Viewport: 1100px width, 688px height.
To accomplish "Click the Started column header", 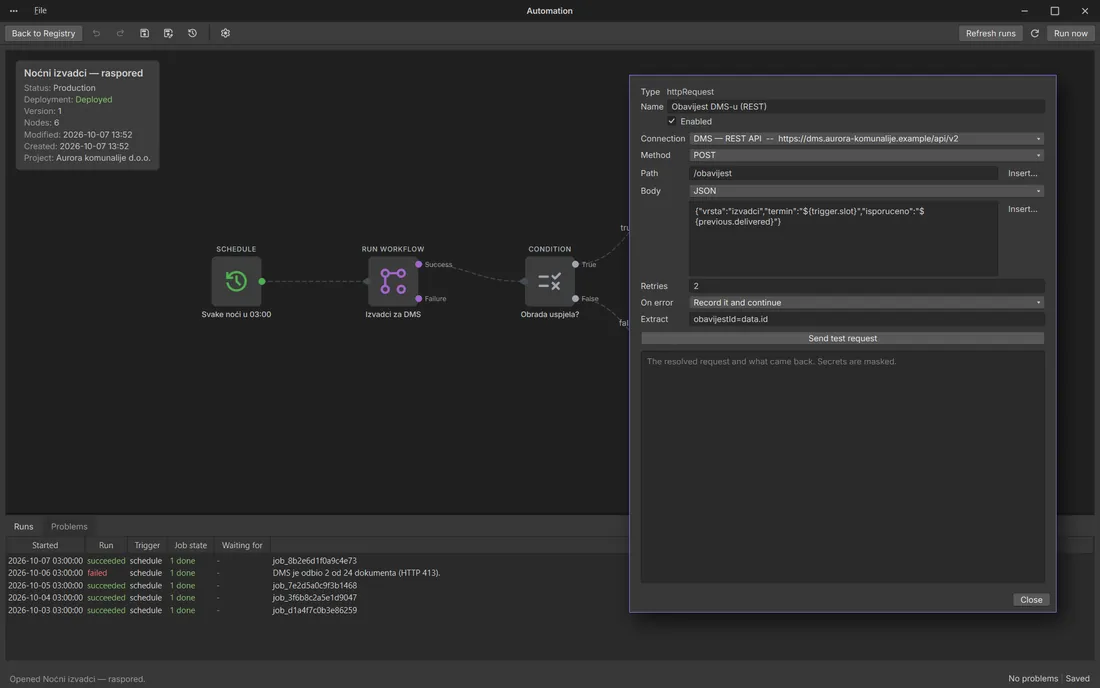I will click(45, 545).
